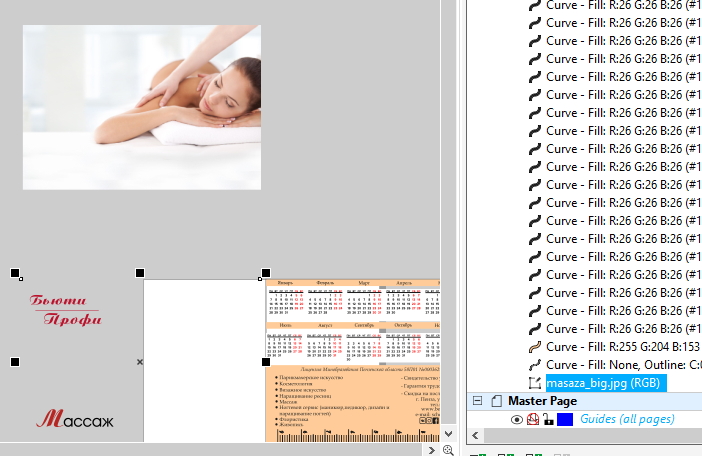Image resolution: width=702 pixels, height=456 pixels.
Task: Click the middle-left selection handle
Action: click(15, 362)
